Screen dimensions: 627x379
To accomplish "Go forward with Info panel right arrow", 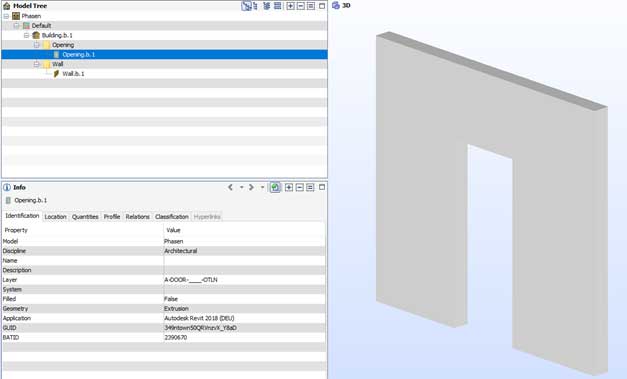I will [x=251, y=187].
